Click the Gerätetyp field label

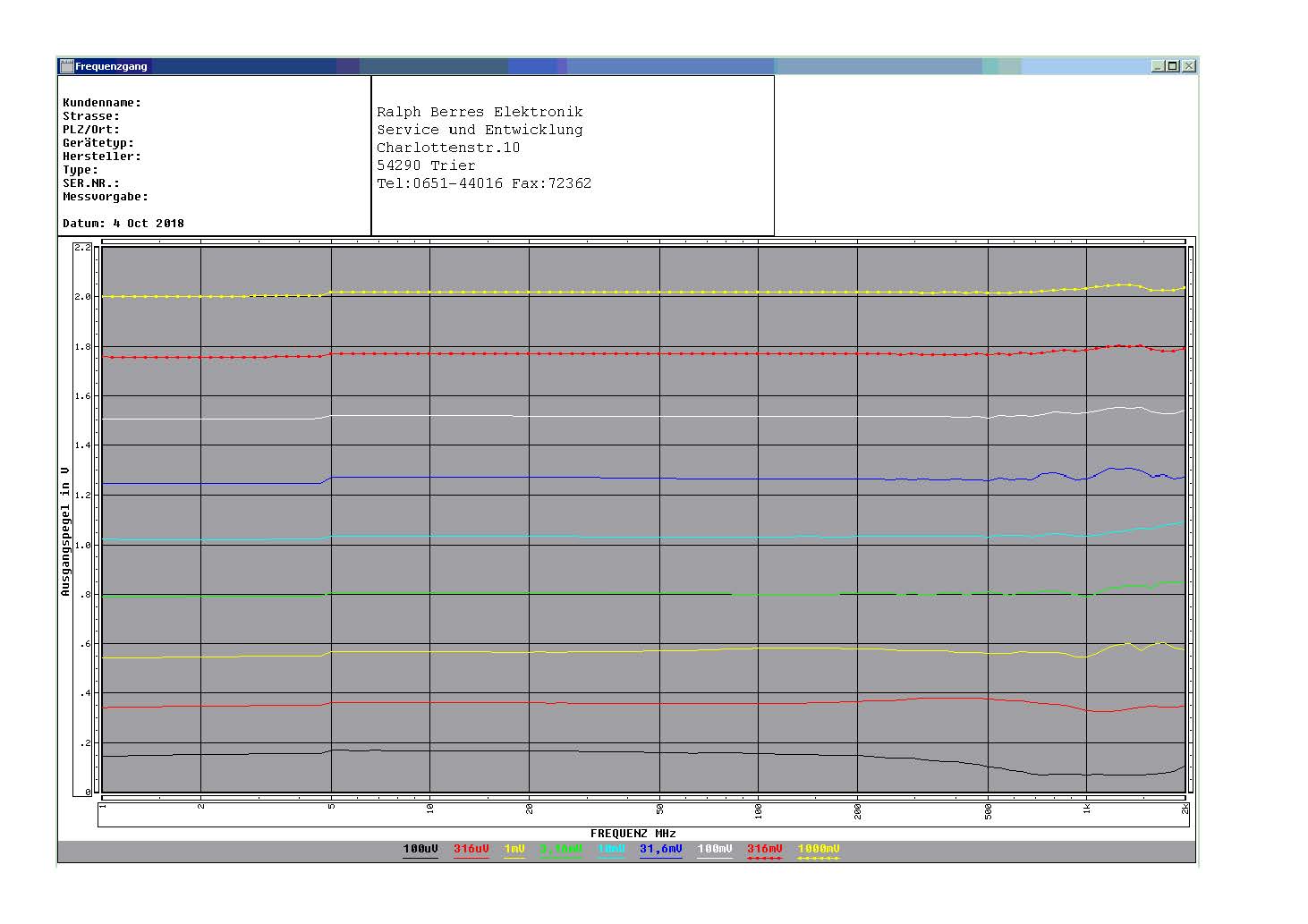98,143
